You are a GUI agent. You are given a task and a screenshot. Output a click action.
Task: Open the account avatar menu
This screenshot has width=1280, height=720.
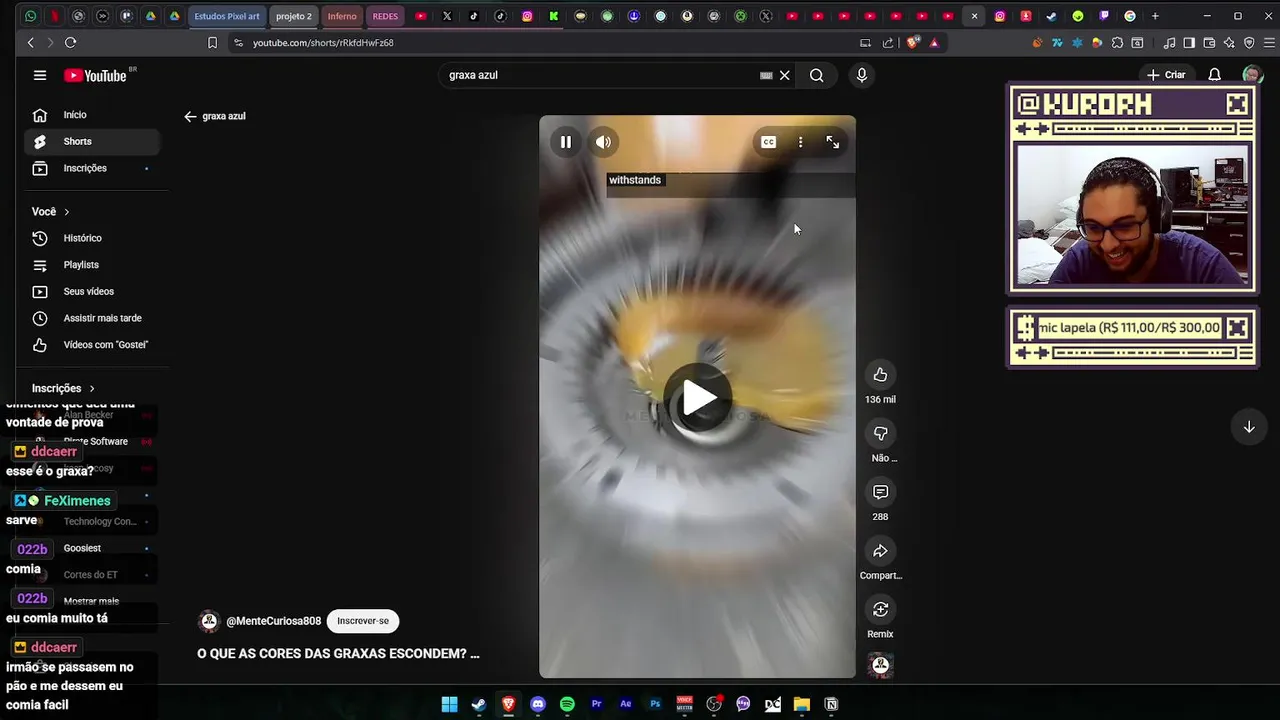[x=1252, y=75]
